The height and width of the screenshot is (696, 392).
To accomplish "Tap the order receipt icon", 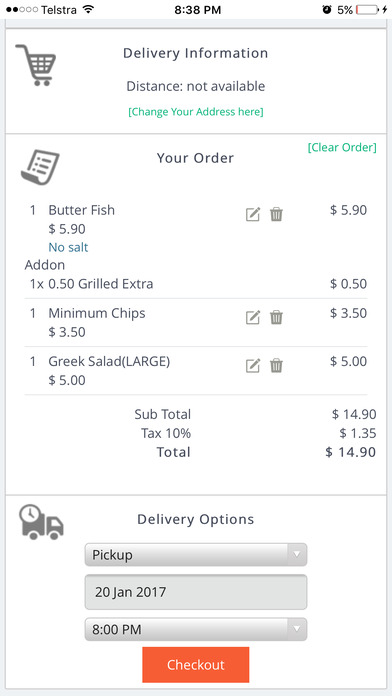I will [40, 166].
